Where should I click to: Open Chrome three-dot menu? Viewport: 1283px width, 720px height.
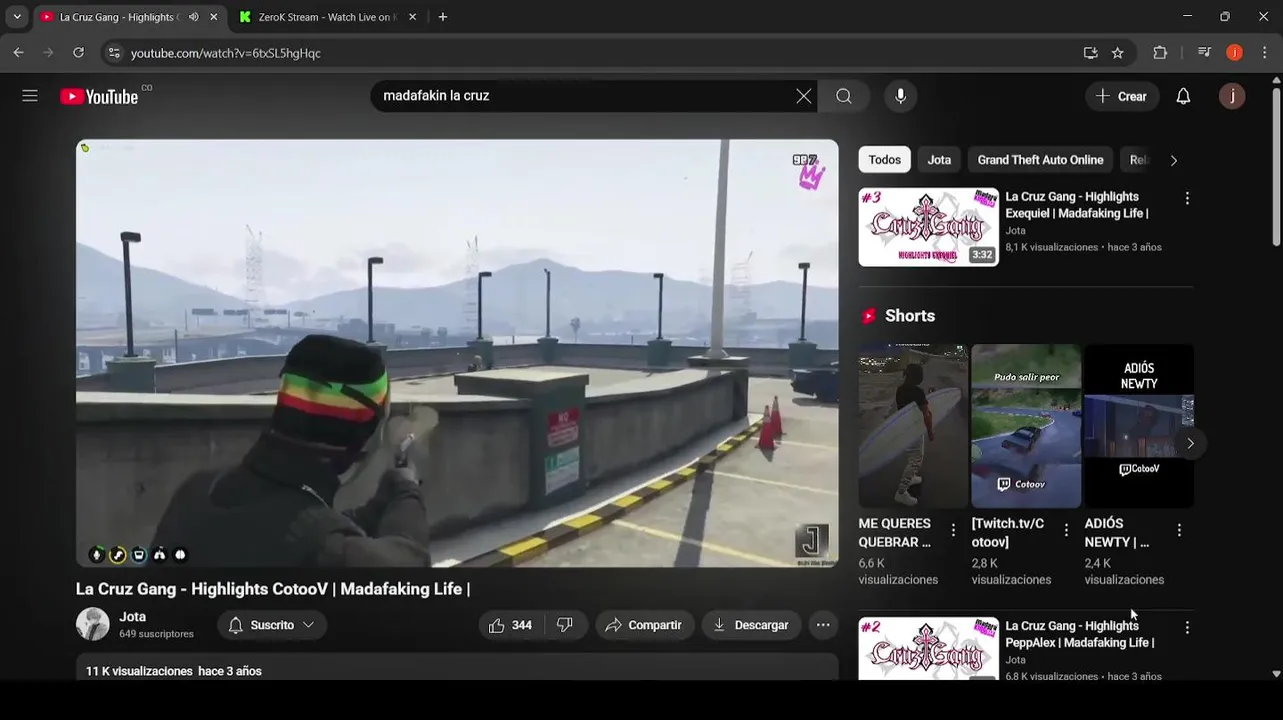tap(1264, 53)
